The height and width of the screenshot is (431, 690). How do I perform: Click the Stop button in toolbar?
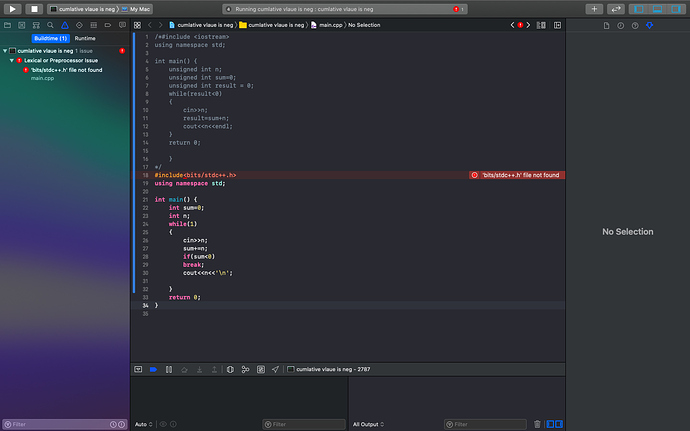point(34,9)
